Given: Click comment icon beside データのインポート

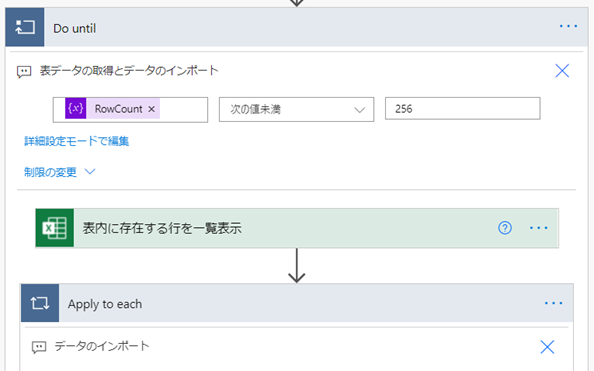Looking at the screenshot, I should [x=39, y=347].
